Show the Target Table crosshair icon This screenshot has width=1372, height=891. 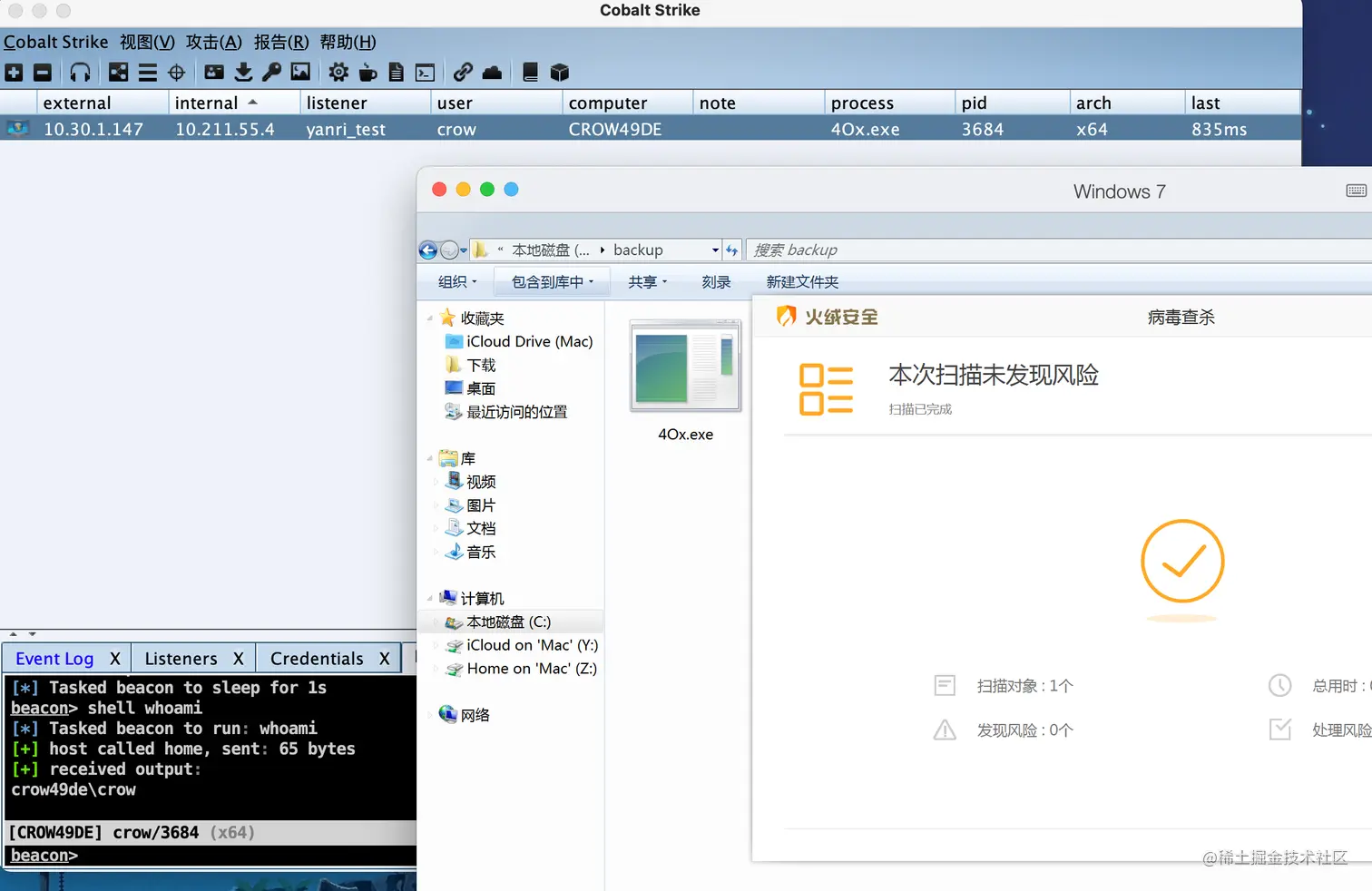pos(177,73)
